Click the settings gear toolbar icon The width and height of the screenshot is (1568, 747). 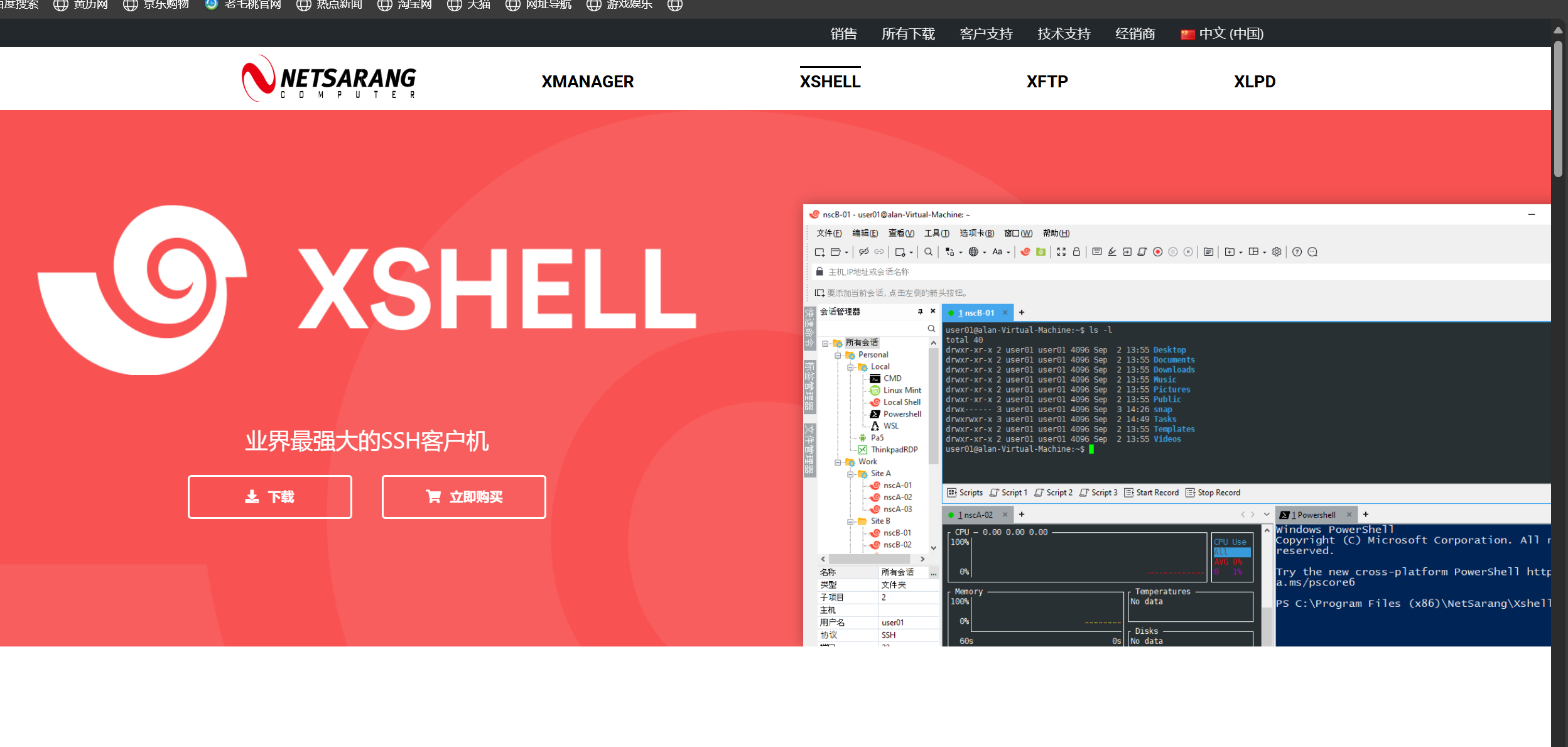click(1277, 252)
